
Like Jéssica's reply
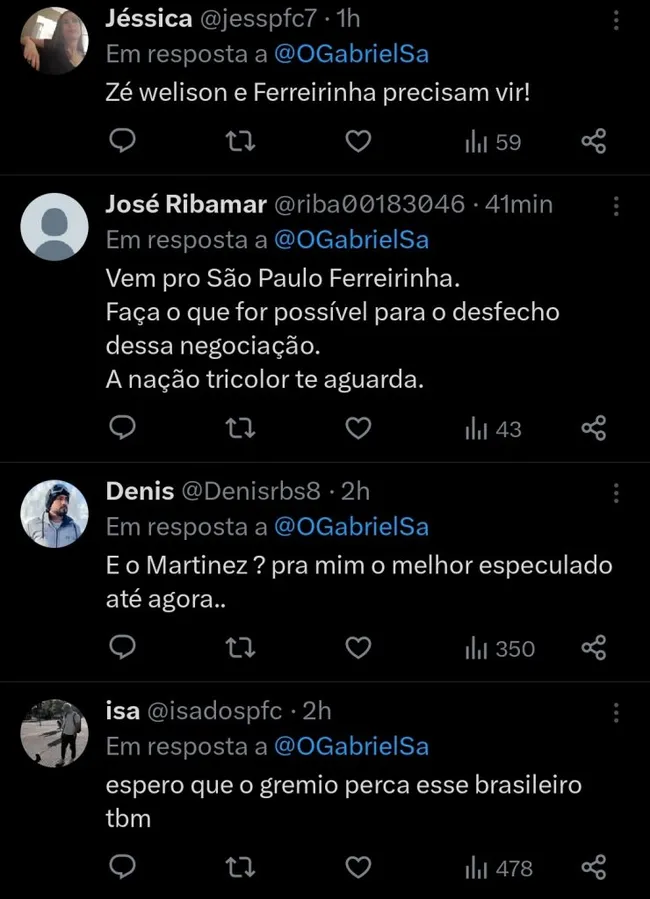click(x=357, y=141)
